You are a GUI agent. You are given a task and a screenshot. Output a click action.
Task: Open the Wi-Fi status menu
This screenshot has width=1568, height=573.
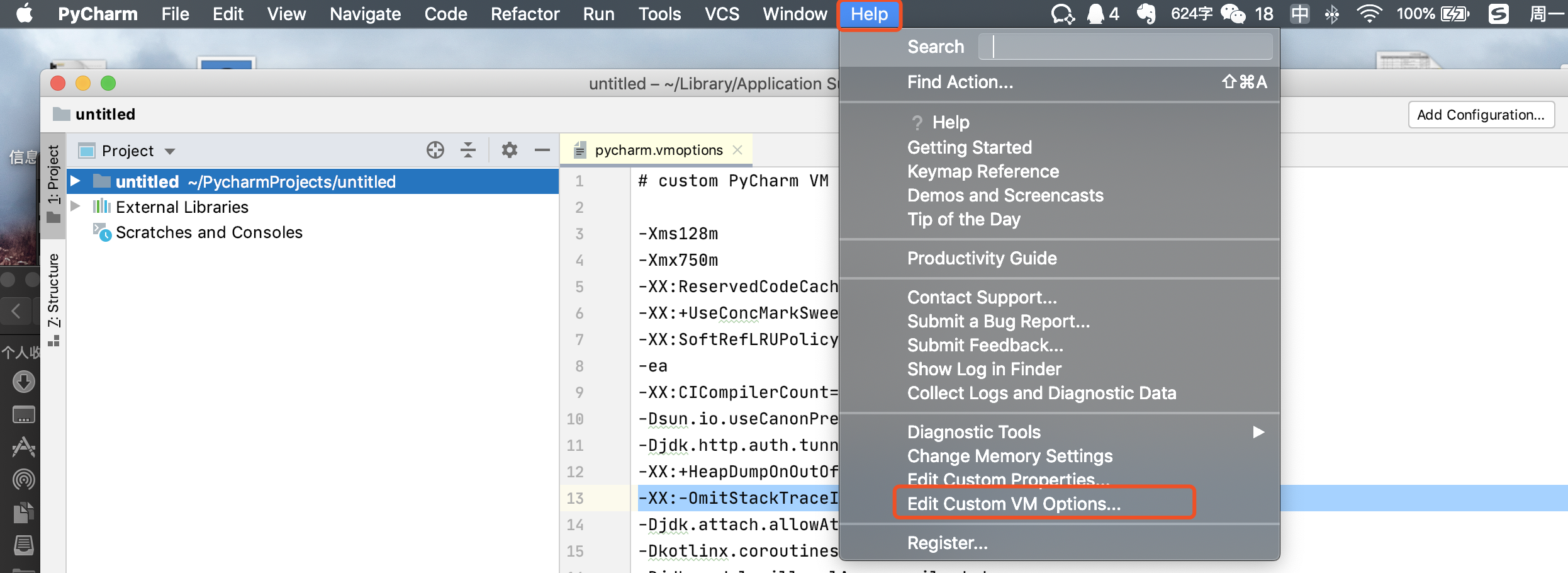point(1369,14)
